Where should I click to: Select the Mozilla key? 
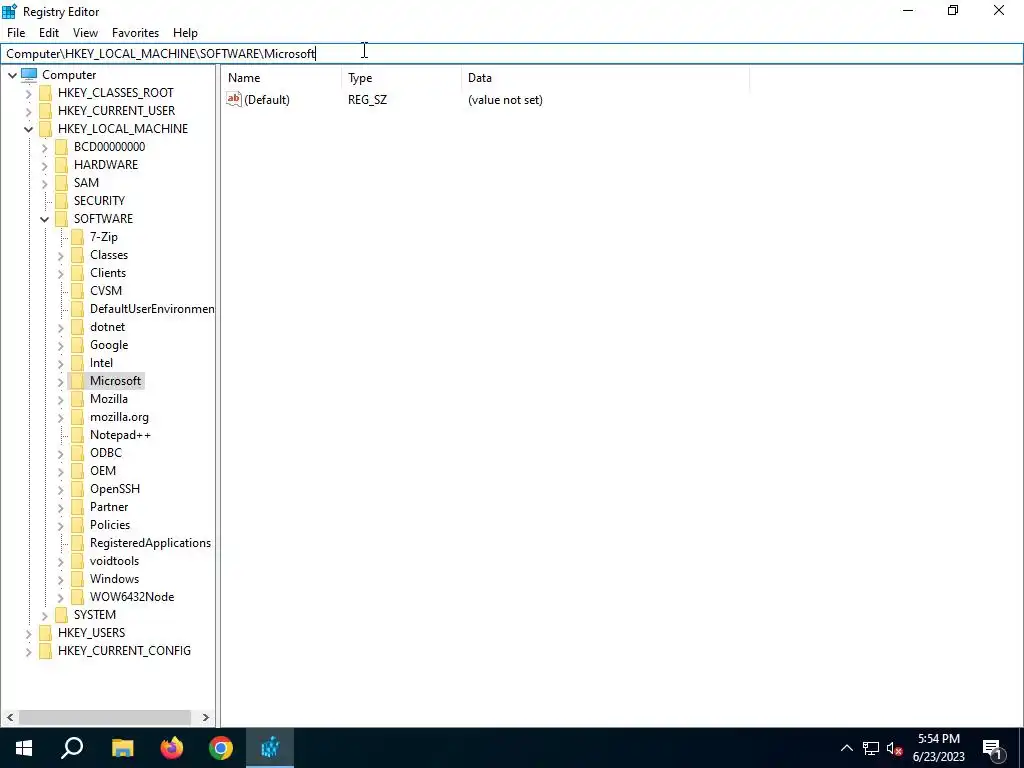[108, 399]
